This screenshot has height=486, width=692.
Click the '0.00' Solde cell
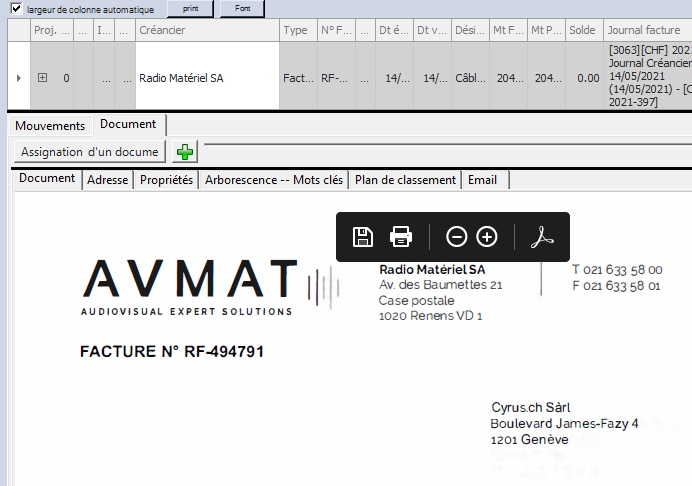[x=584, y=78]
